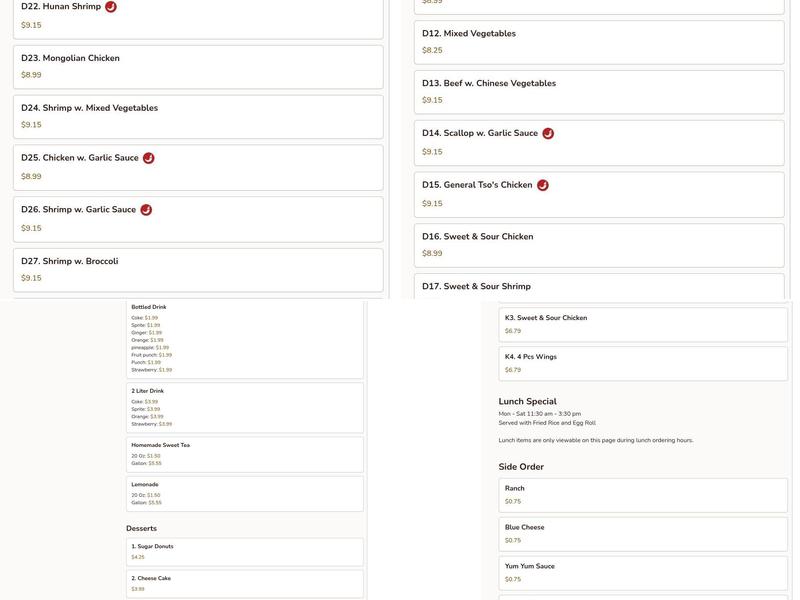This screenshot has height=600, width=800.
Task: Select D12 Mixed Vegetables
Action: click(x=598, y=41)
